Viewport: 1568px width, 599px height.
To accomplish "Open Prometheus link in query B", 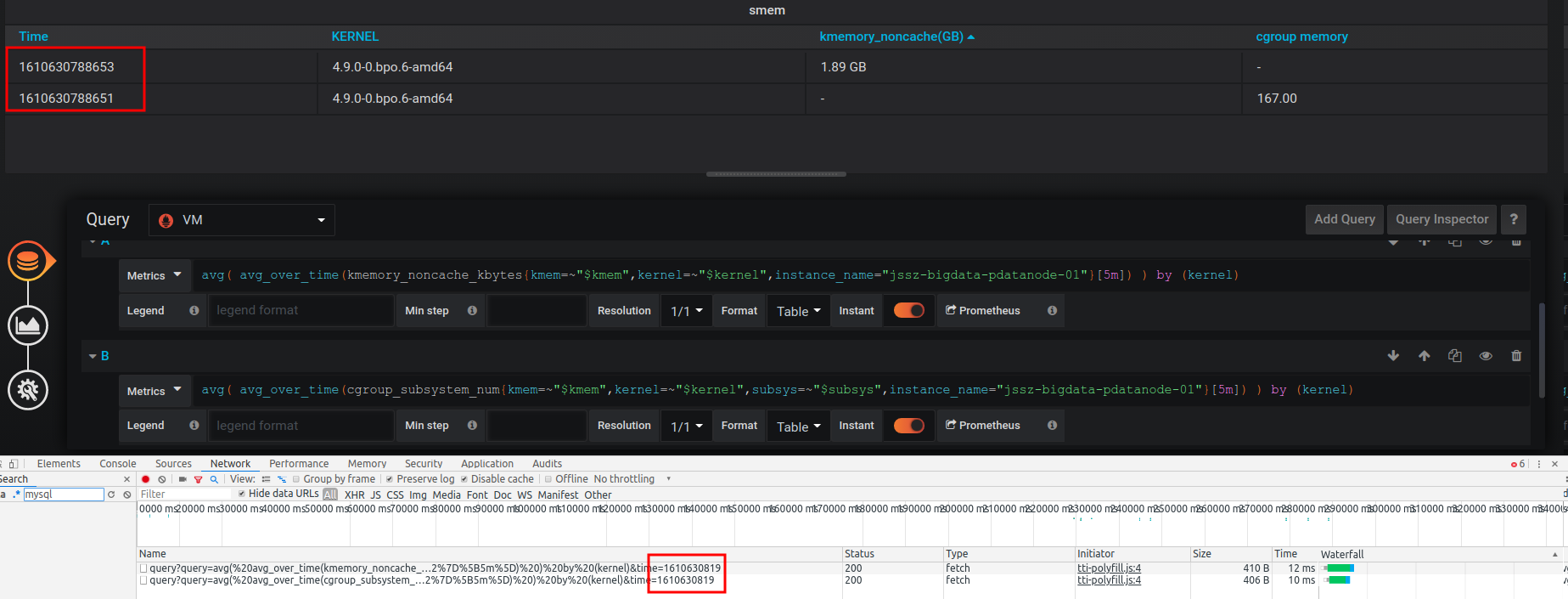I will tap(983, 426).
